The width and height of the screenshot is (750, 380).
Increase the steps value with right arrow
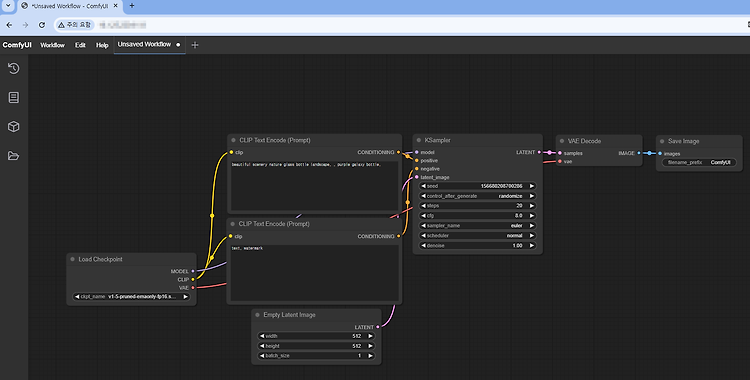(x=531, y=206)
